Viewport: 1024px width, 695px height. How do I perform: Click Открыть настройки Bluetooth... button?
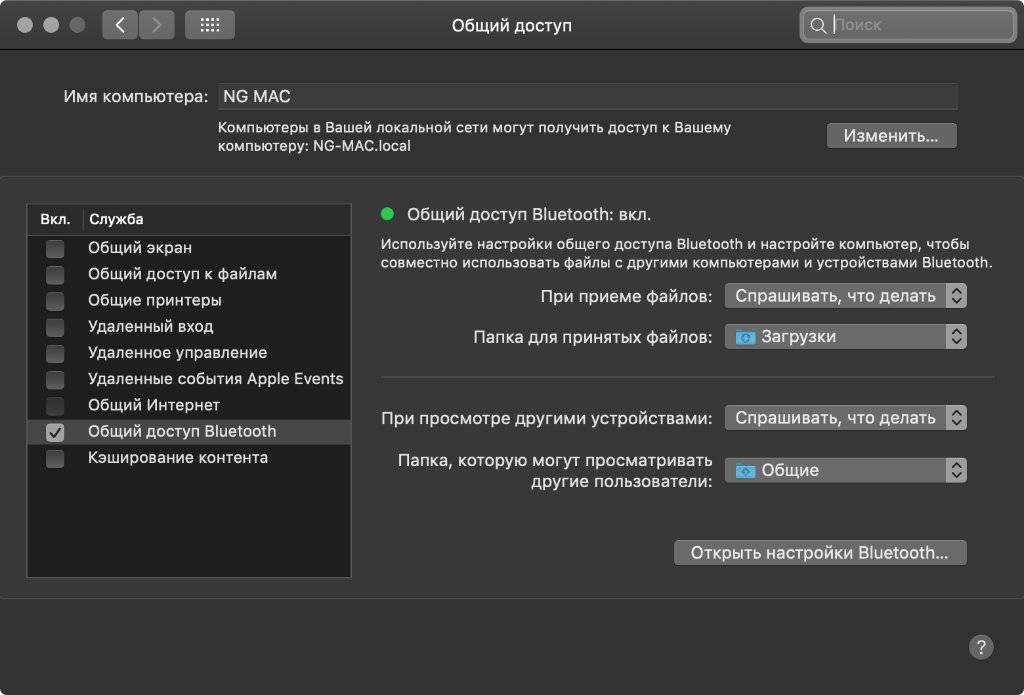820,553
